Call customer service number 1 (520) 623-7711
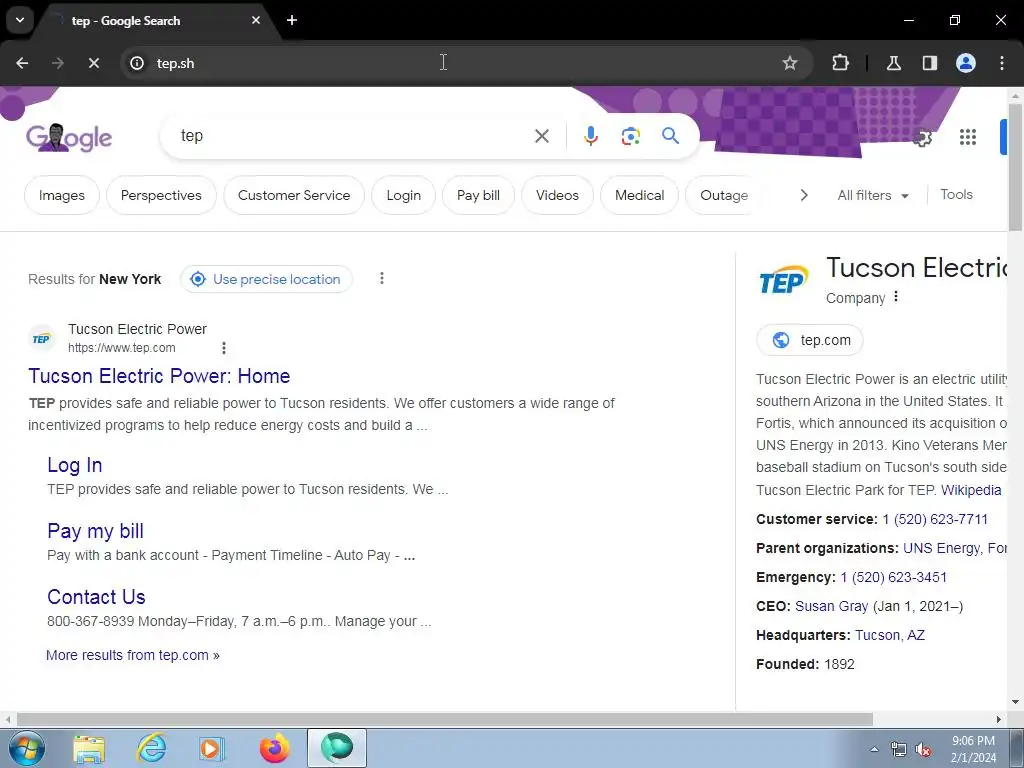This screenshot has height=768, width=1024. 935,520
